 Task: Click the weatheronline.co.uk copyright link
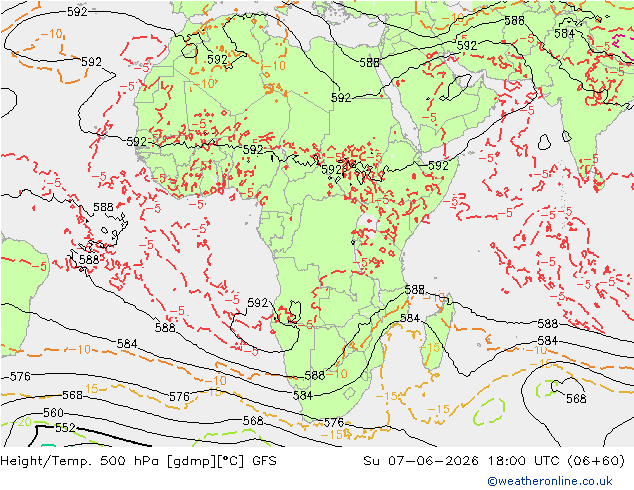coord(550,481)
